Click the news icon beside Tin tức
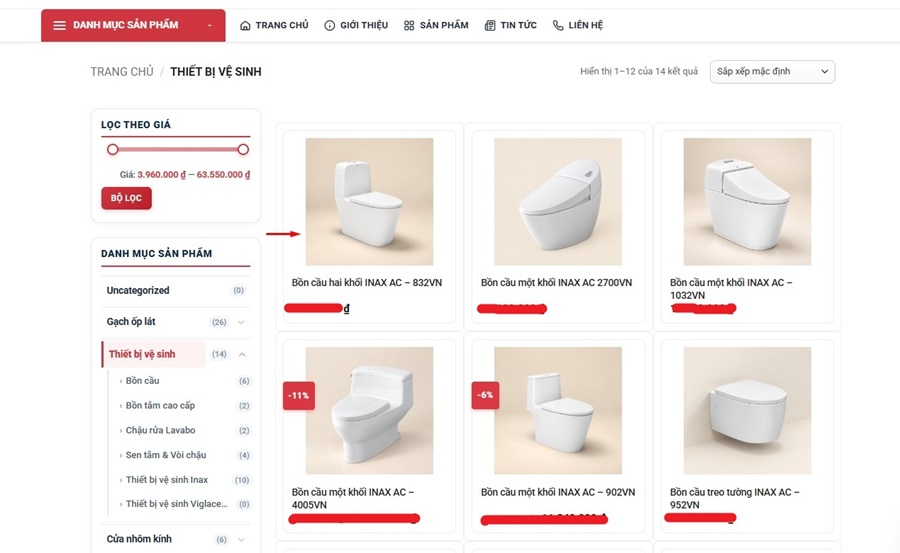900x553 pixels. tap(490, 25)
